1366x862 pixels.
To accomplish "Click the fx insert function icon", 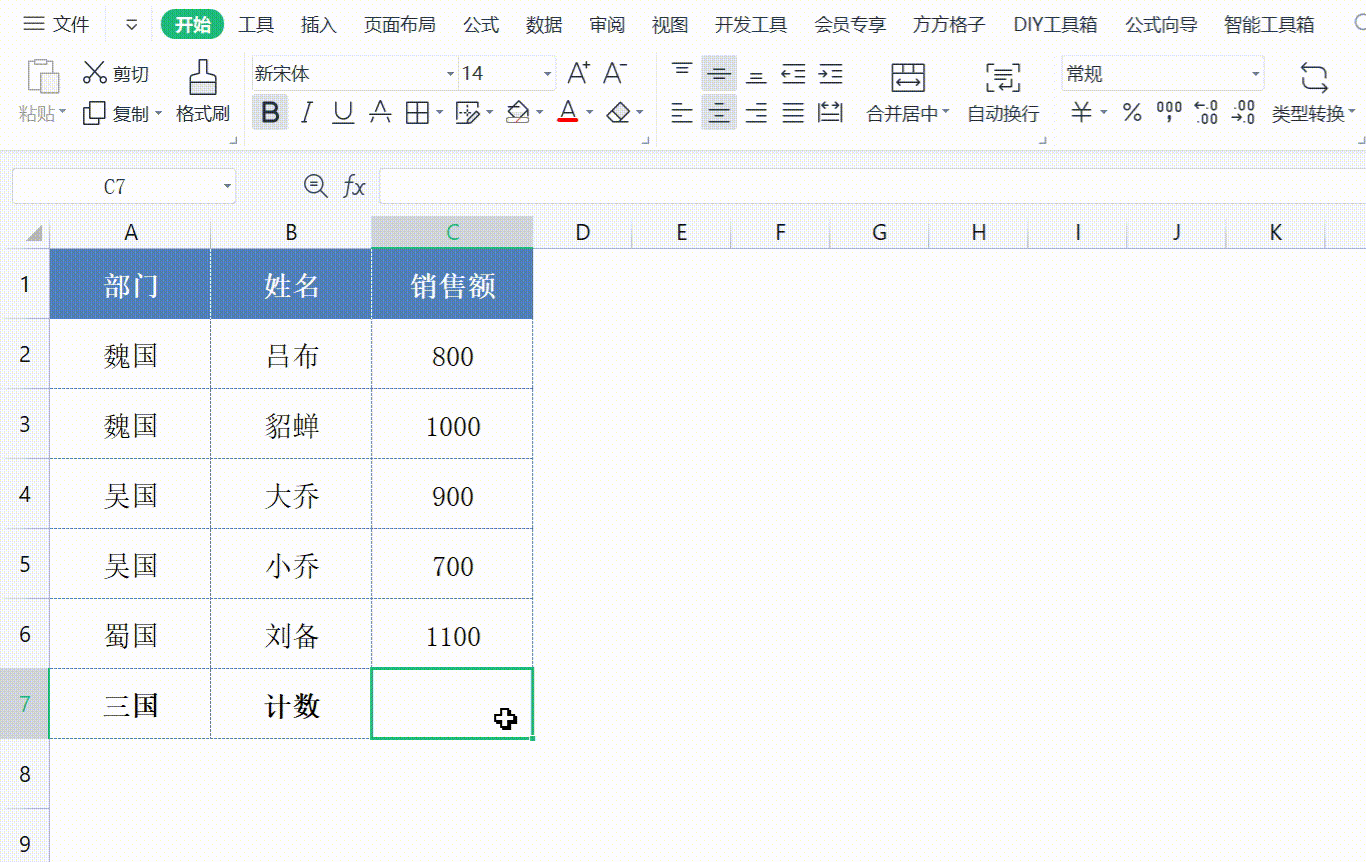I will 354,186.
